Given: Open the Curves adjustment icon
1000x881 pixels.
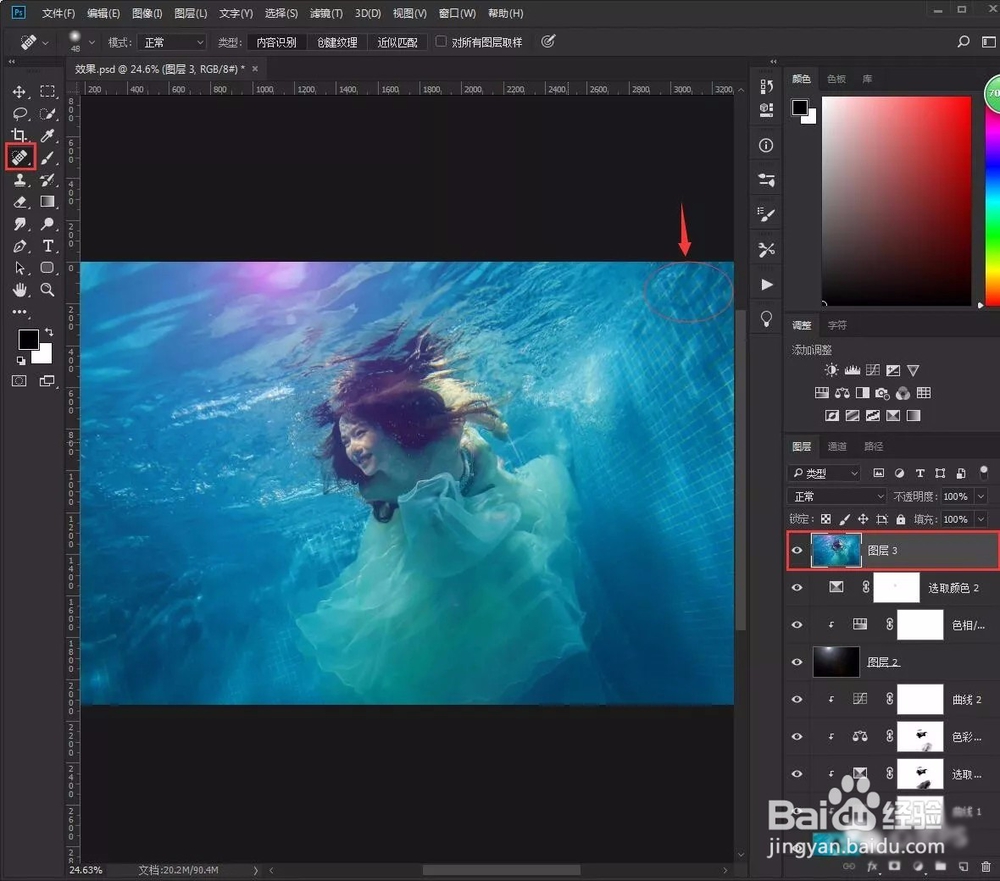Looking at the screenshot, I should click(x=873, y=370).
